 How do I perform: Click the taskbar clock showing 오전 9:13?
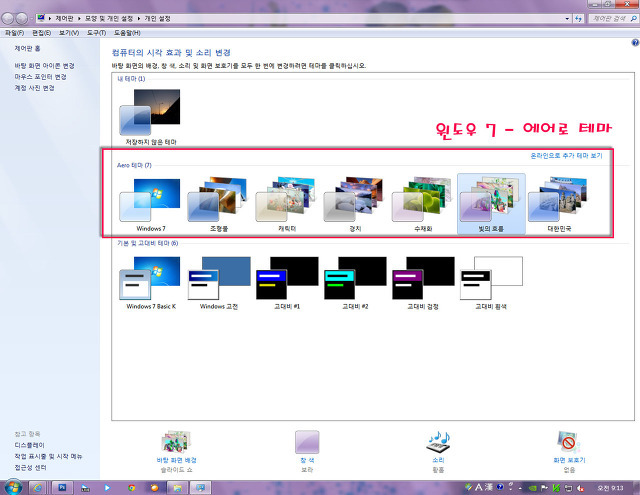point(611,488)
